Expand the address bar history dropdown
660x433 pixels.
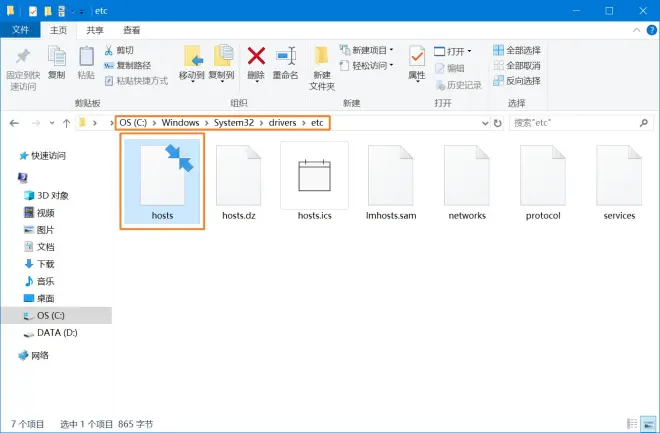click(485, 123)
